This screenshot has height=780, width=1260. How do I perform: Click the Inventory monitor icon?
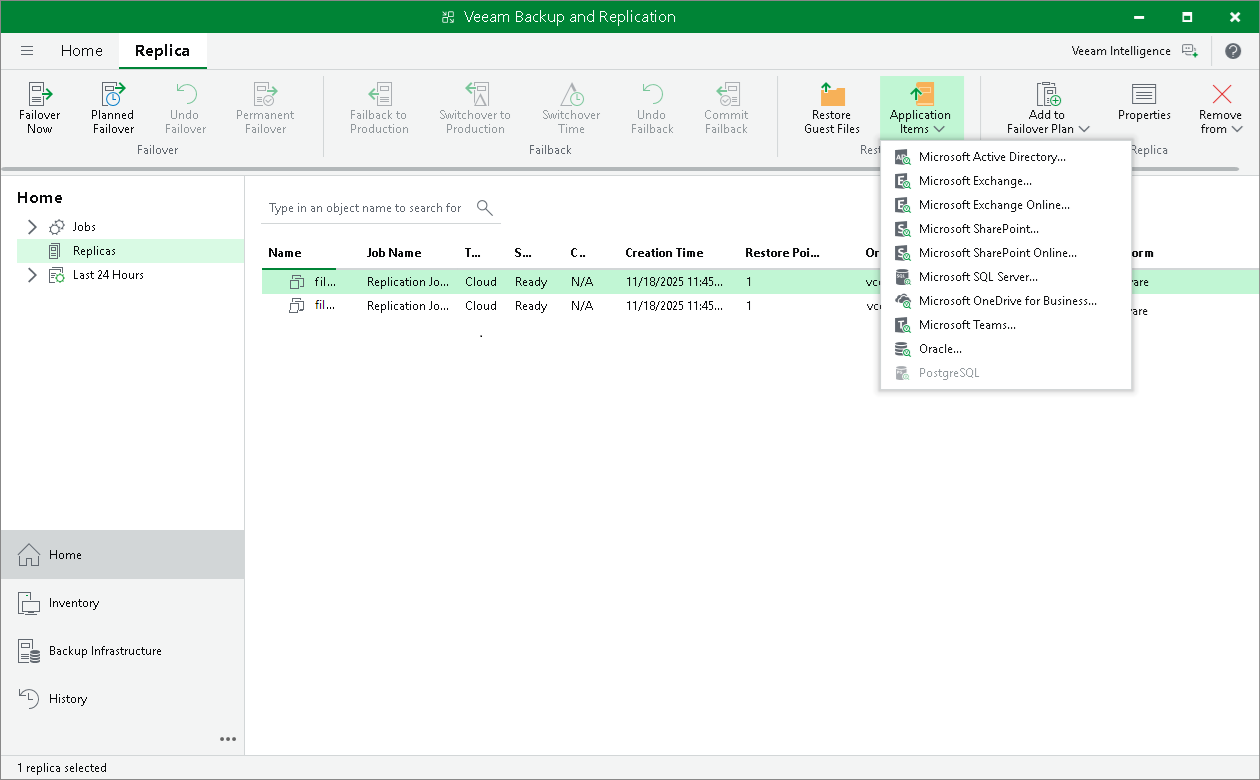tap(29, 603)
